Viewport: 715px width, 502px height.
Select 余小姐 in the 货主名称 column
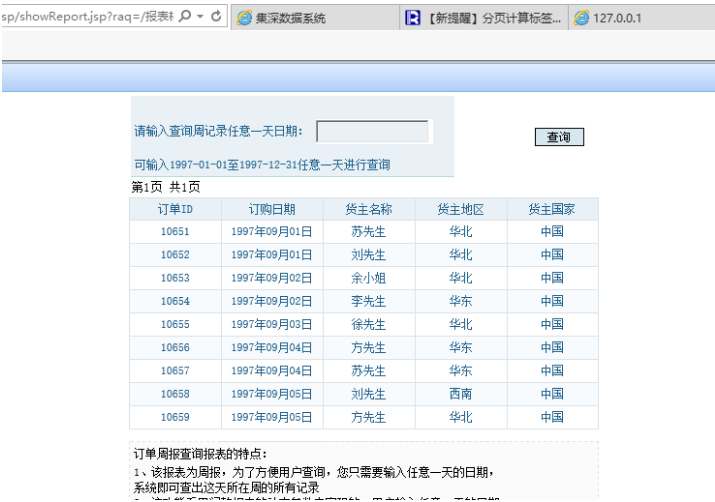tap(368, 278)
